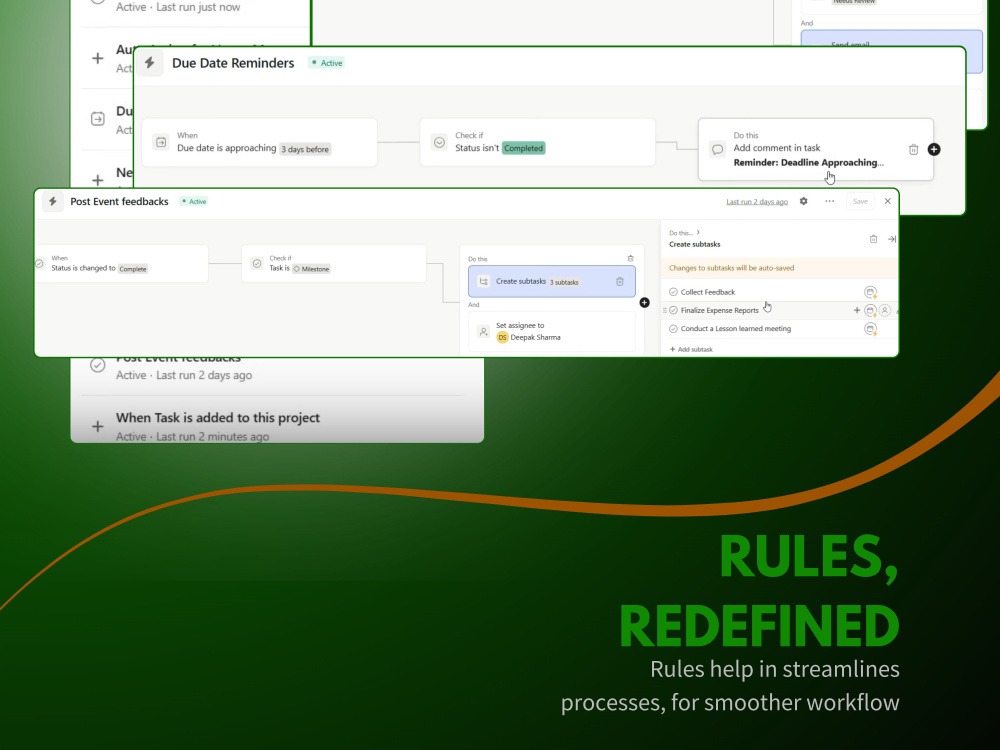This screenshot has width=1000, height=750.
Task: Click Changes to subtasks will be auto-saved banner
Action: point(779,268)
